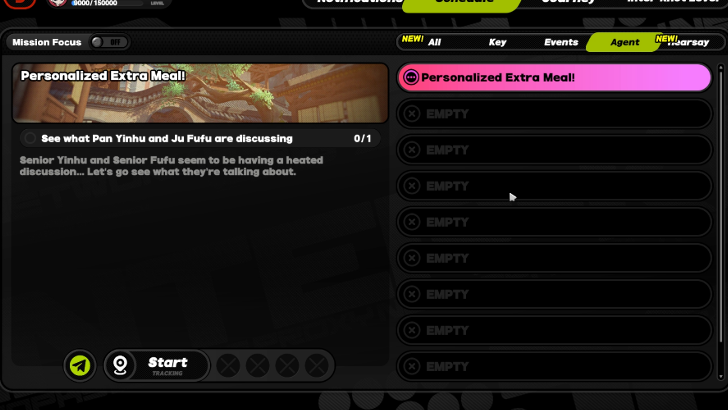Click the location pin tracking icon
The image size is (728, 410).
[x=120, y=365]
